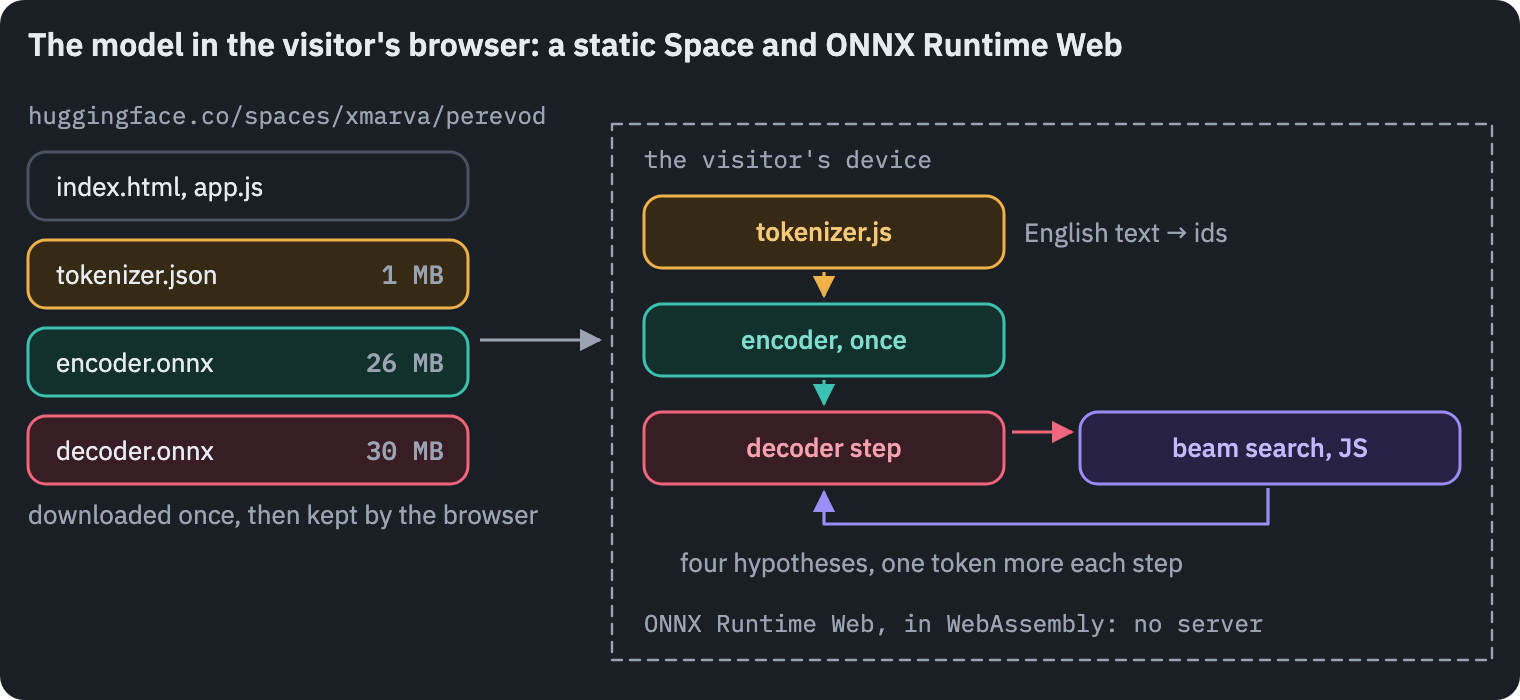Click the 'English text → ids' caption

[1126, 233]
